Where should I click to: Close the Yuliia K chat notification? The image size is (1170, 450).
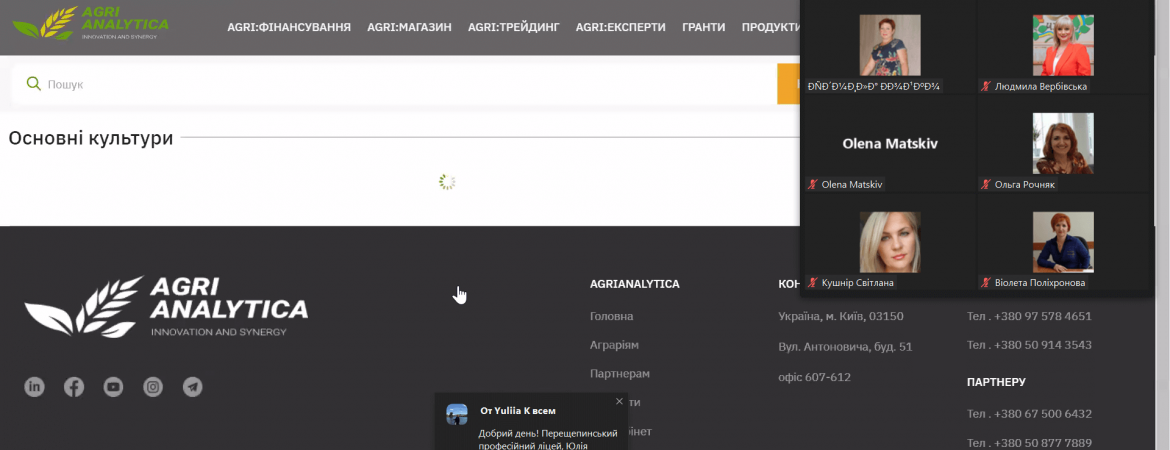pyautogui.click(x=619, y=401)
